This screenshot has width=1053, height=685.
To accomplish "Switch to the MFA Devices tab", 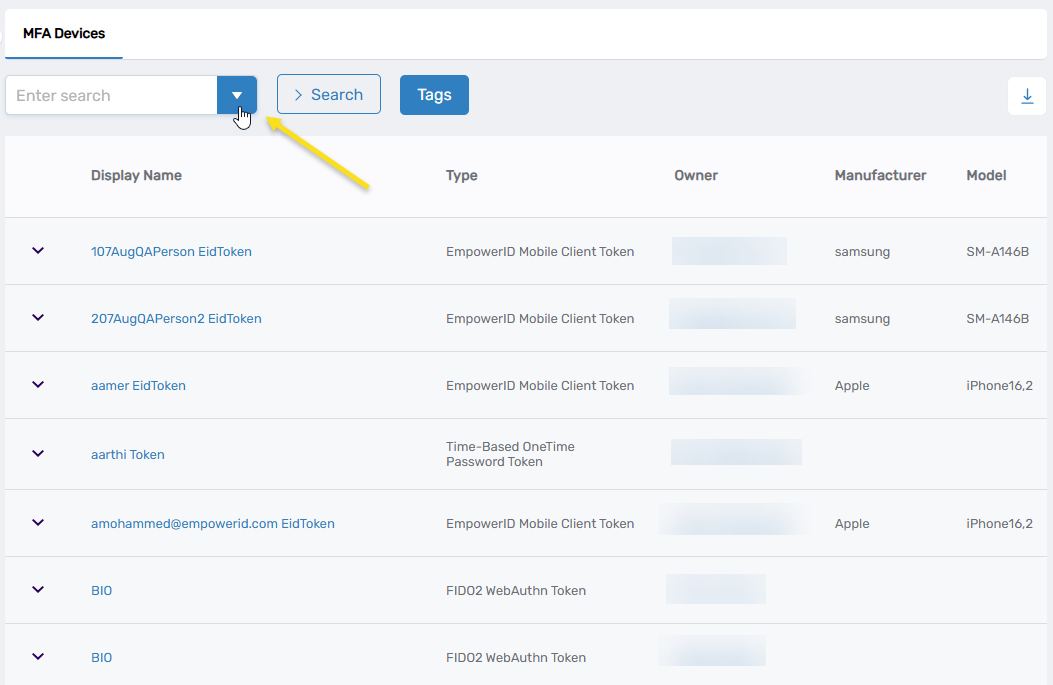I will (x=63, y=33).
